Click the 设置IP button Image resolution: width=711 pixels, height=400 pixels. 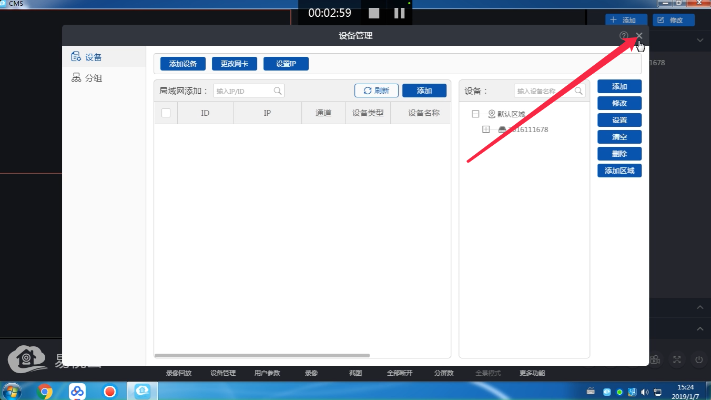coord(285,64)
